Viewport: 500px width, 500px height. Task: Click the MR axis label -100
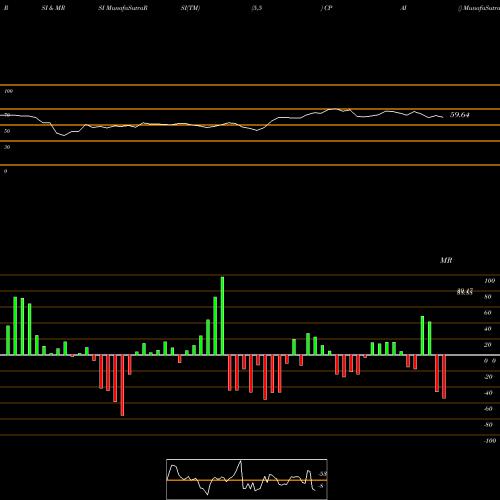click(x=490, y=441)
